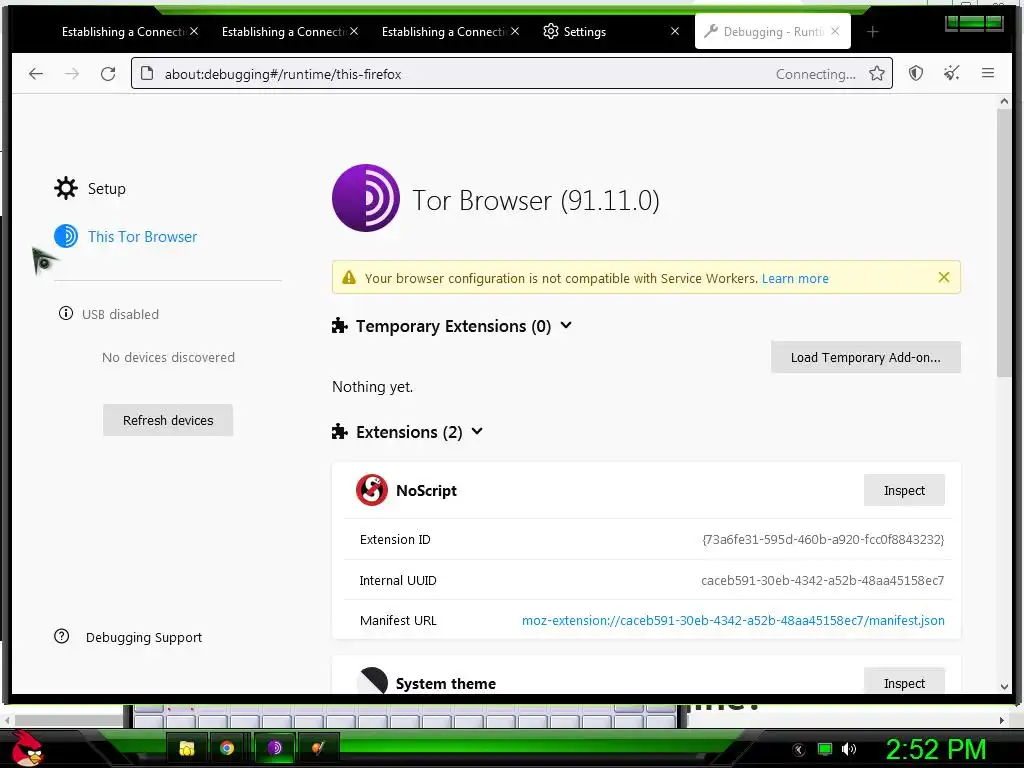Inspect the System theme extension
Image resolution: width=1024 pixels, height=768 pixels.
coord(904,682)
